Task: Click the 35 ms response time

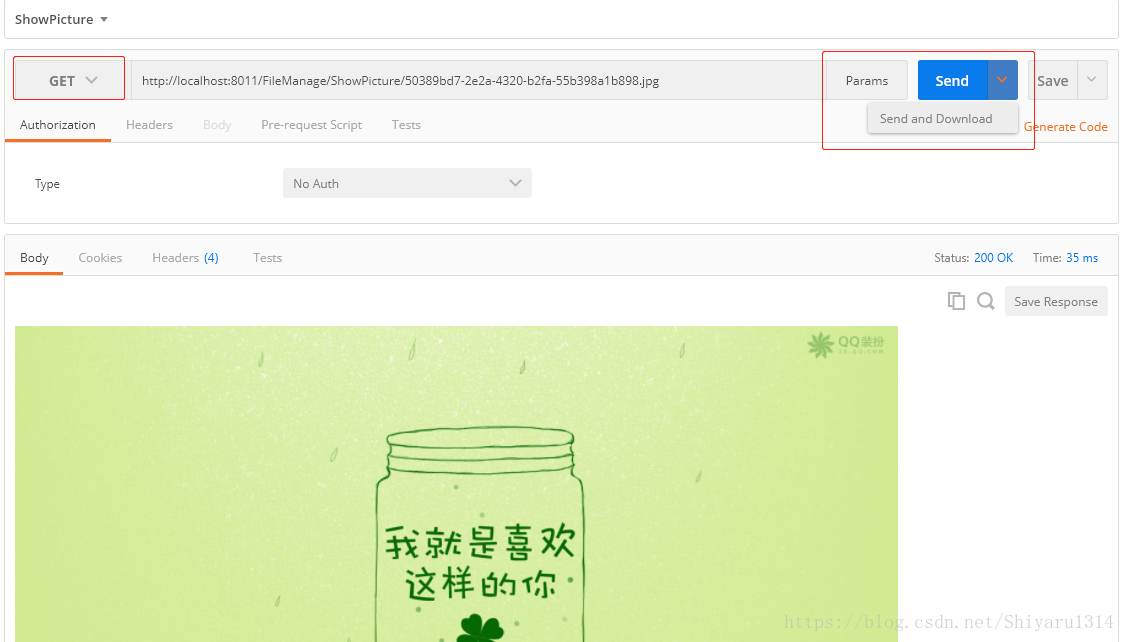Action: pos(1082,258)
